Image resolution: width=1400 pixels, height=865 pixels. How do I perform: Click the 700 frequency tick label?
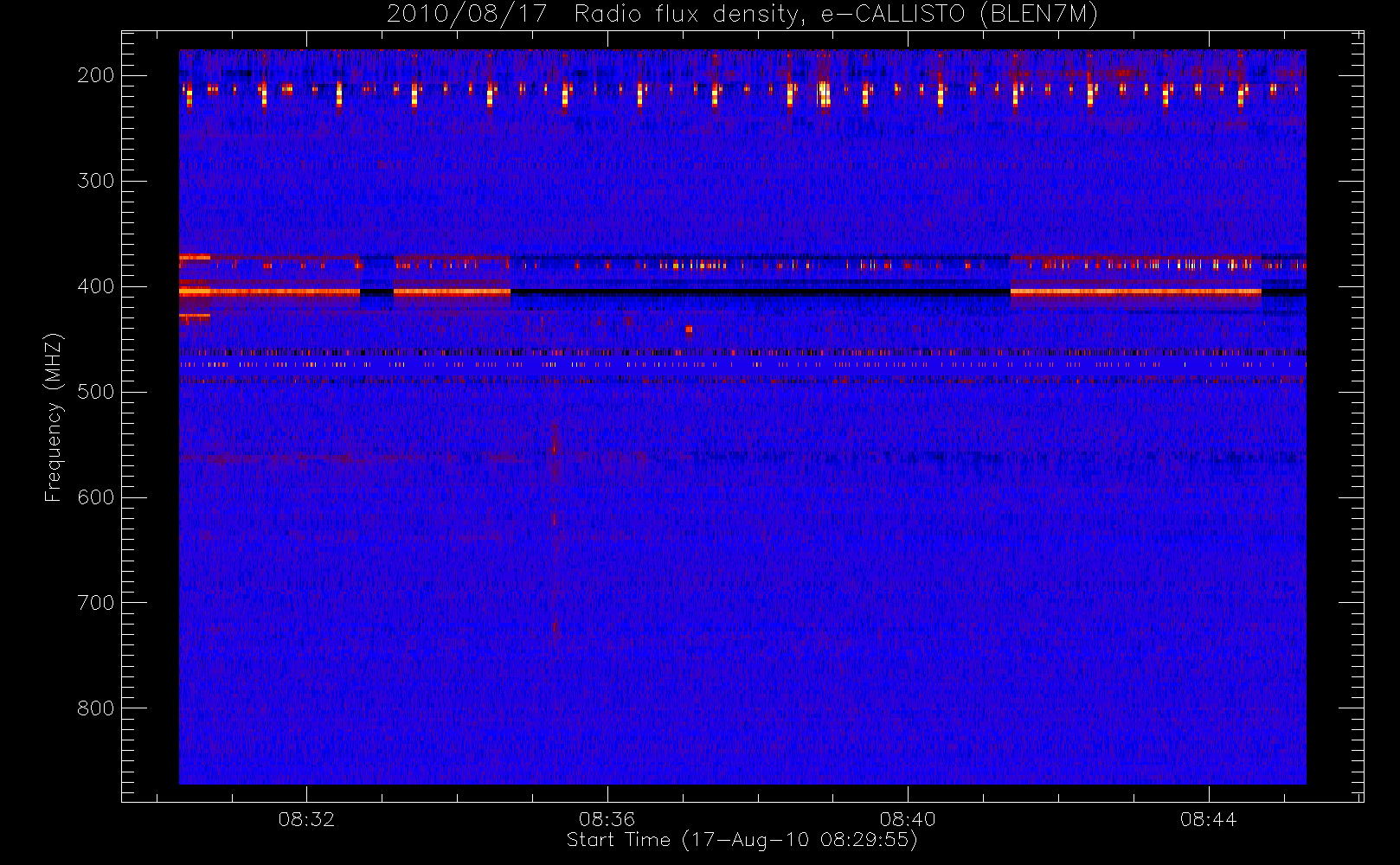coord(96,603)
